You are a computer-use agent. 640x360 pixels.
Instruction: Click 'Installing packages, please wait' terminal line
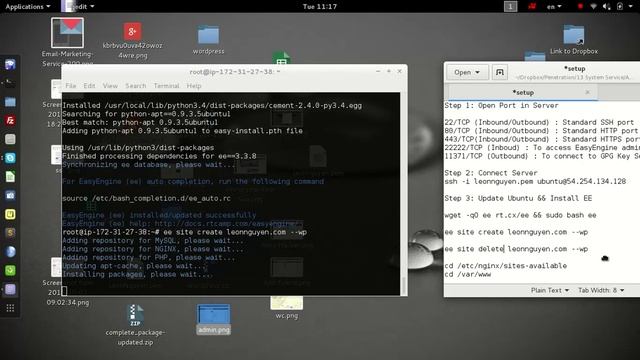click(138, 274)
